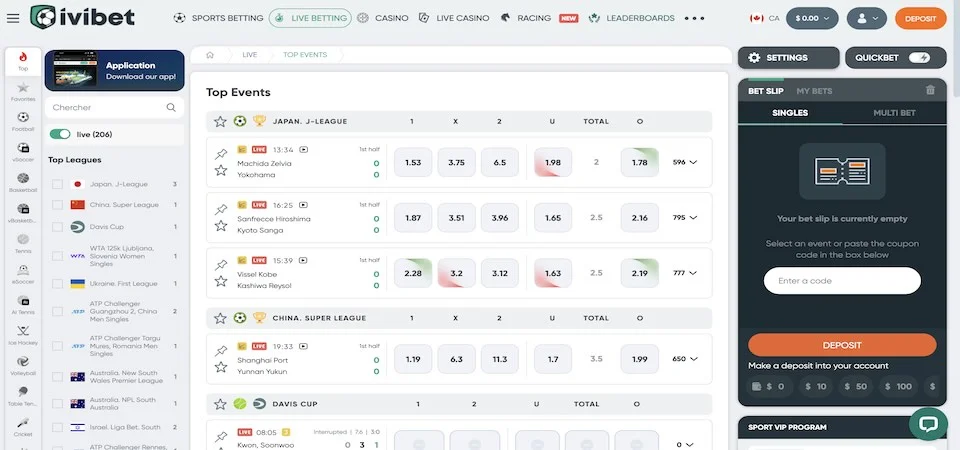The width and height of the screenshot is (960, 450).
Task: Expand 795 markets for Sanfrecce Hiroshima
Action: pyautogui.click(x=685, y=217)
